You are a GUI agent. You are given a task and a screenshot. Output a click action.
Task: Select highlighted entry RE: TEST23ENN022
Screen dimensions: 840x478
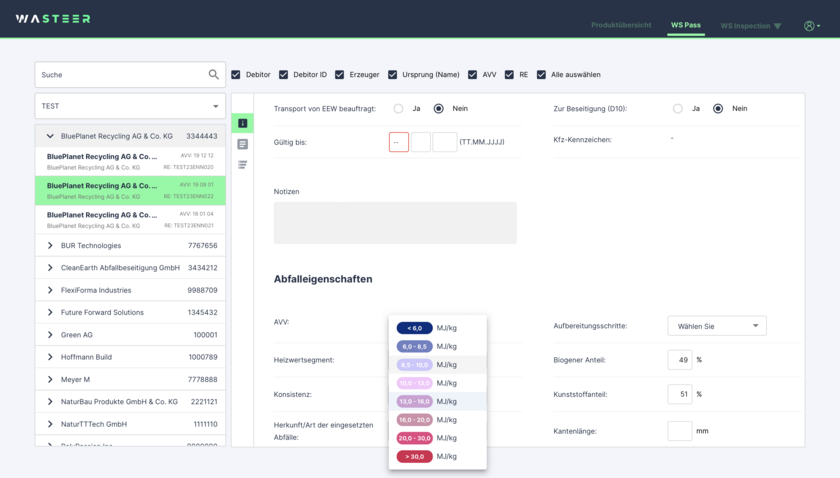(x=130, y=191)
